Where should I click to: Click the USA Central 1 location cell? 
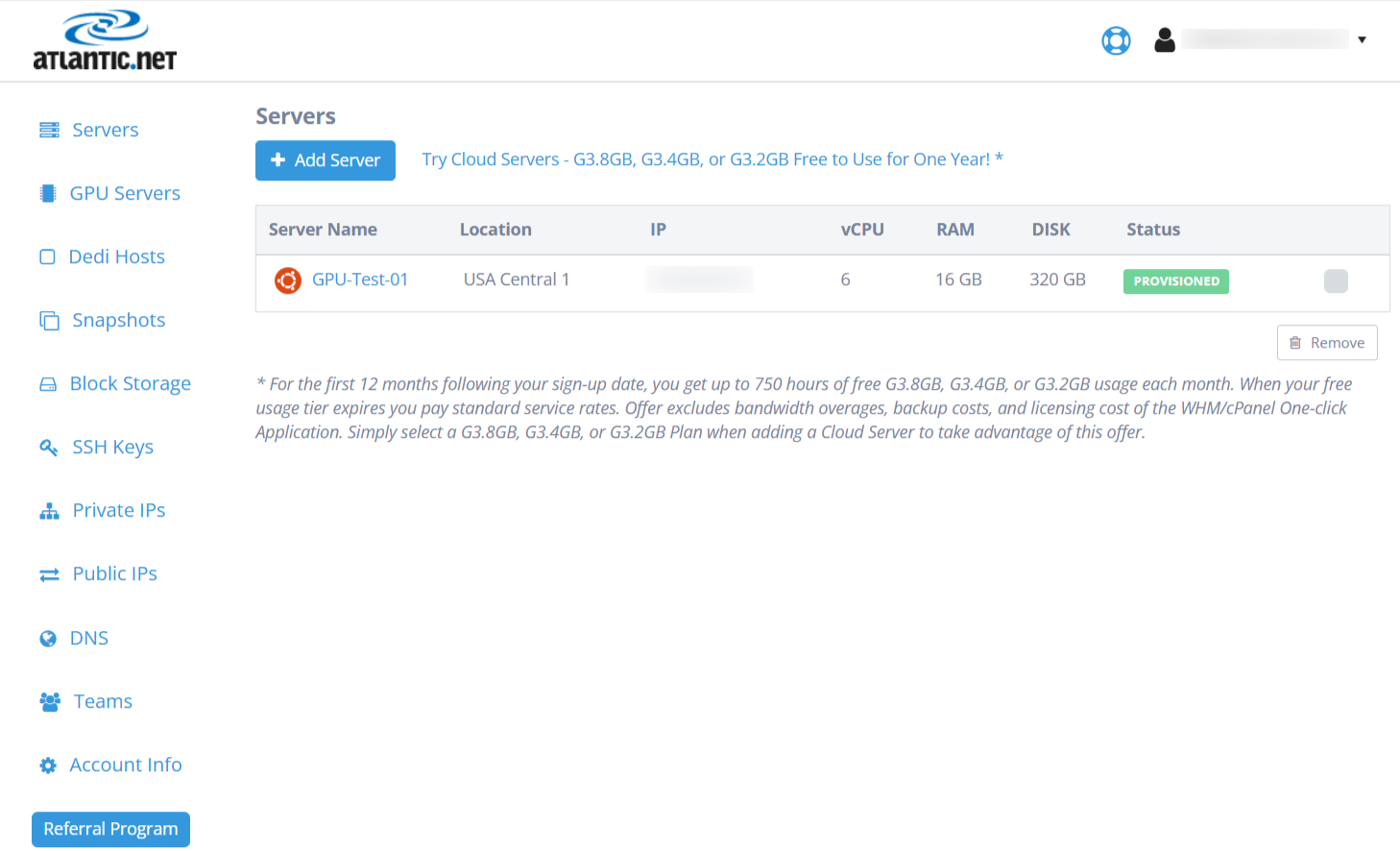pos(517,280)
